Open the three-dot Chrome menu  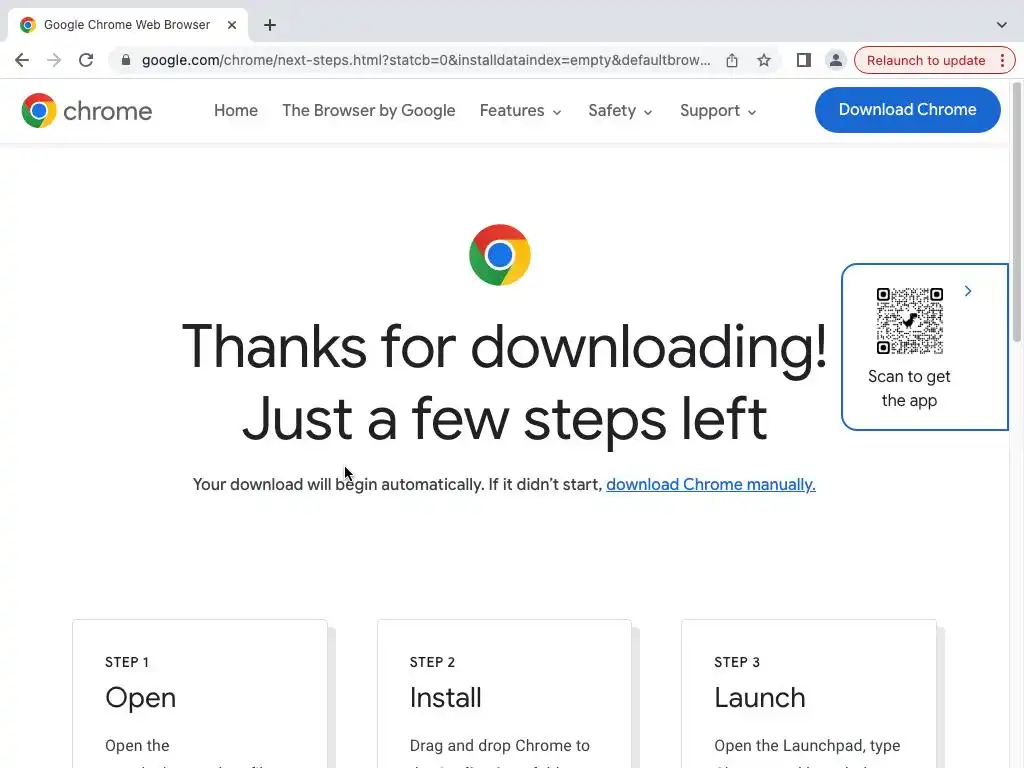coord(1002,60)
